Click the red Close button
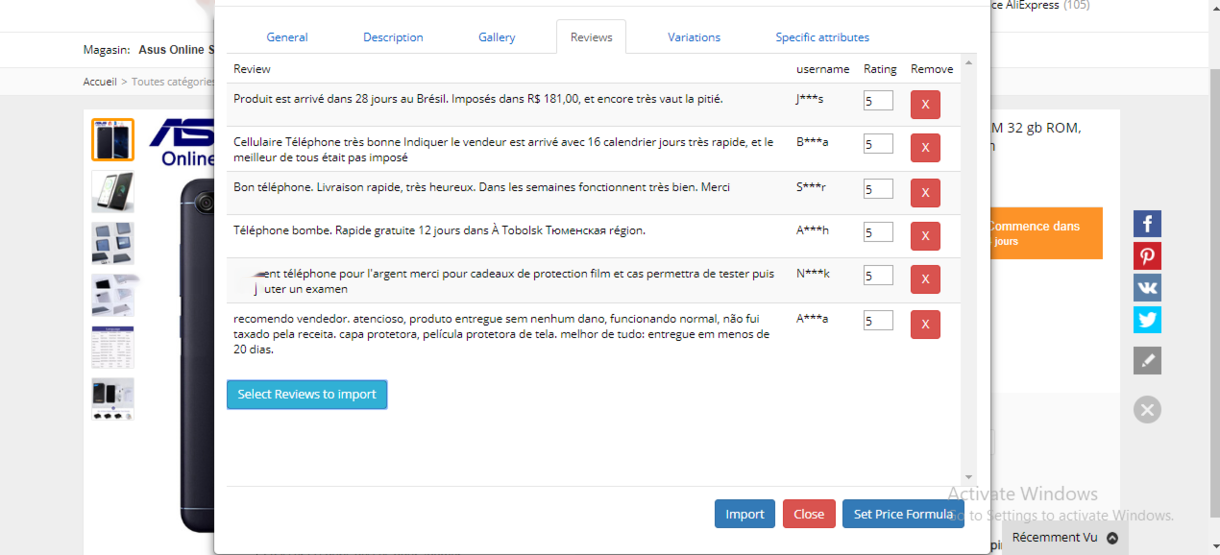This screenshot has height=555, width=1220. (x=808, y=514)
